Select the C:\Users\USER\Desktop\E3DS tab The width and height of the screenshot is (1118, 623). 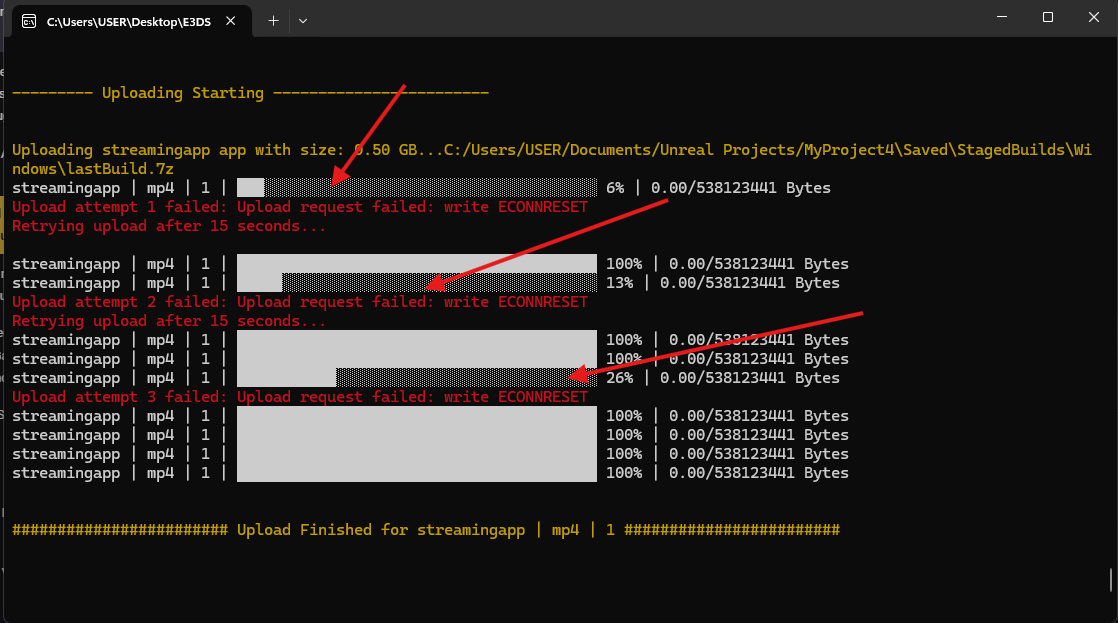[x=130, y=20]
